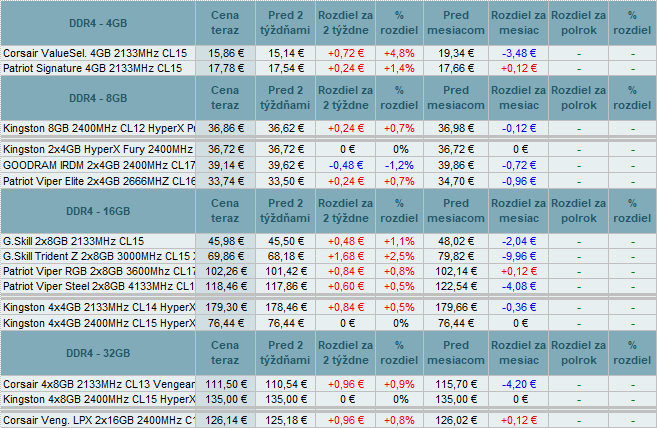Image resolution: width=657 pixels, height=428 pixels.
Task: Select current price 39,14 € cell
Action: click(x=226, y=165)
